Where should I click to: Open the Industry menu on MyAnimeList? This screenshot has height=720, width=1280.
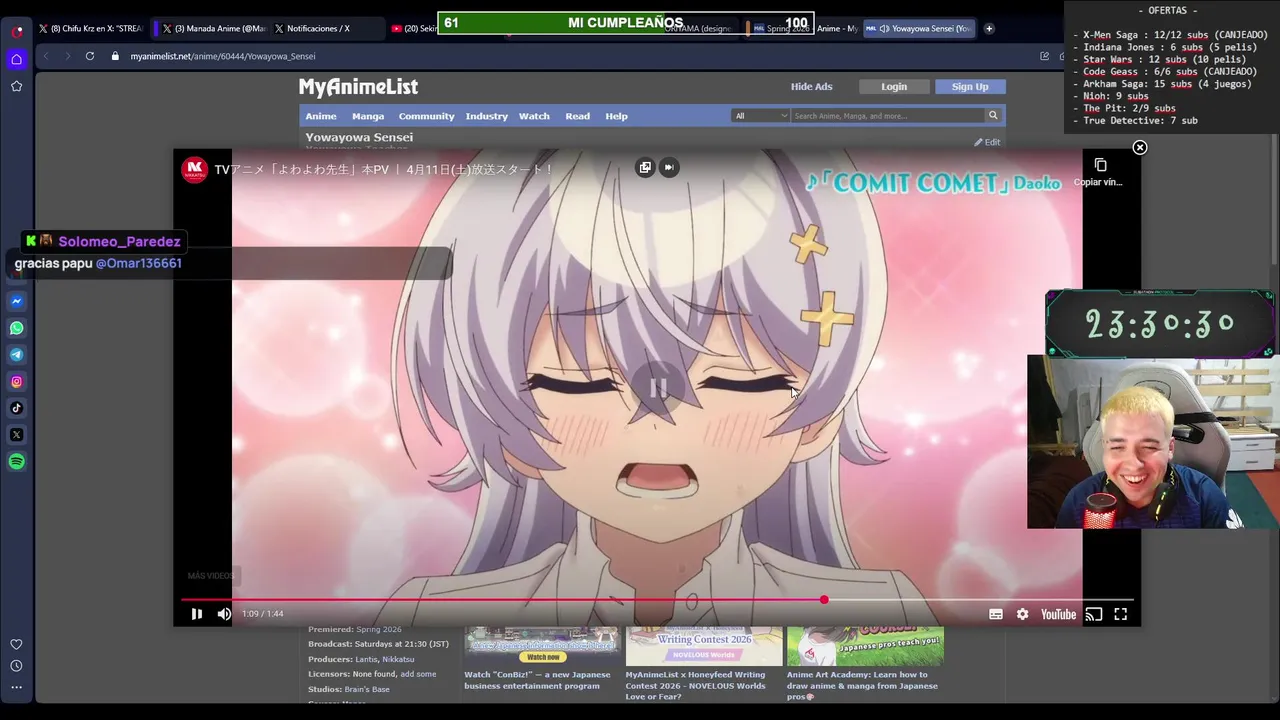coord(487,116)
